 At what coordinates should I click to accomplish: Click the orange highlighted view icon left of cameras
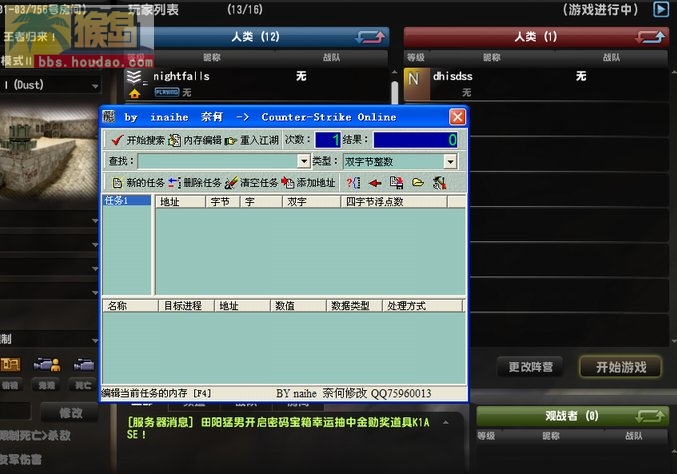click(x=10, y=365)
